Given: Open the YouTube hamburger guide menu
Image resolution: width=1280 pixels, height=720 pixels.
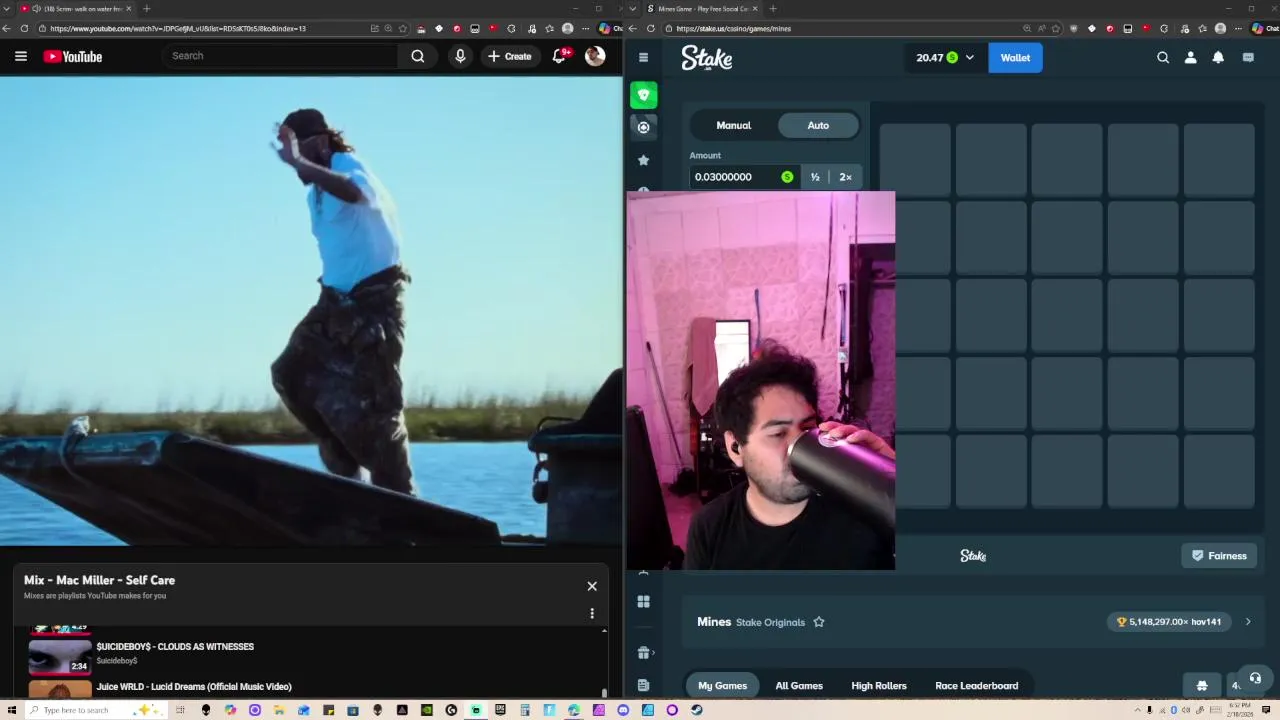Looking at the screenshot, I should 20,56.
